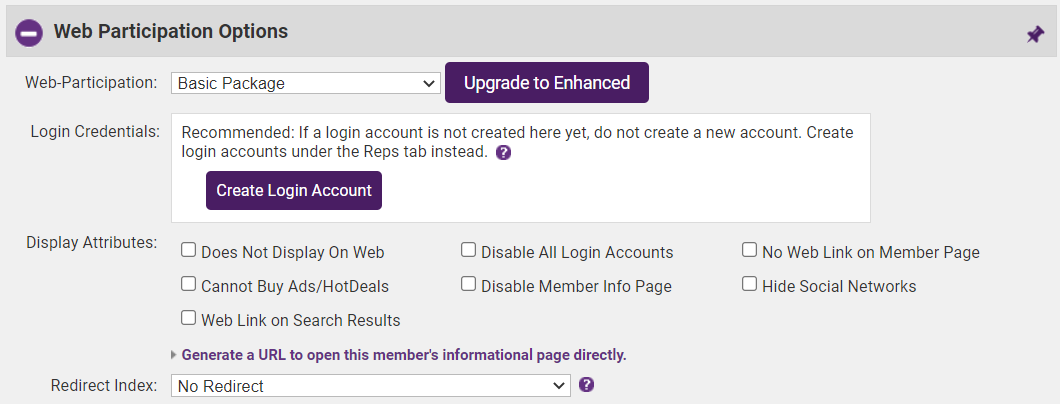Expand Generate a URL disclosure triangle
Screen dimensions: 1060x404
(174, 355)
